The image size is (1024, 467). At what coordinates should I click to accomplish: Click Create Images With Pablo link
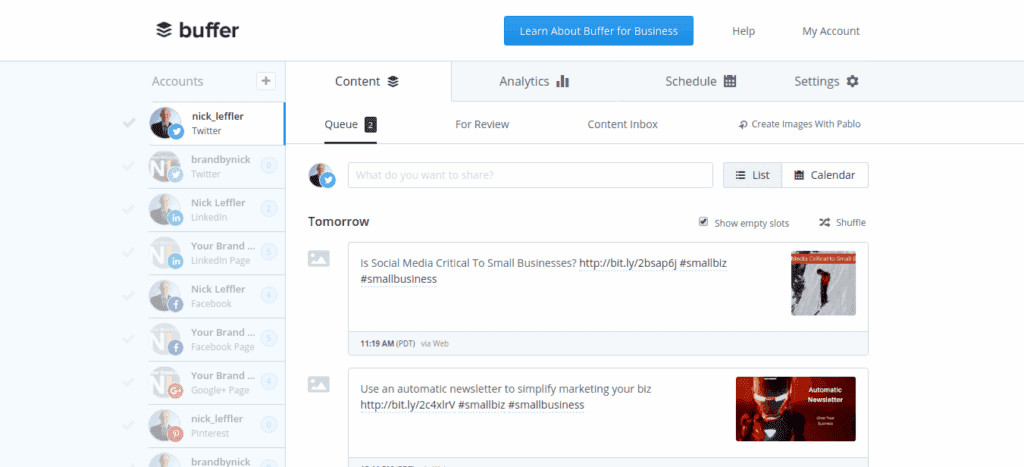click(799, 124)
